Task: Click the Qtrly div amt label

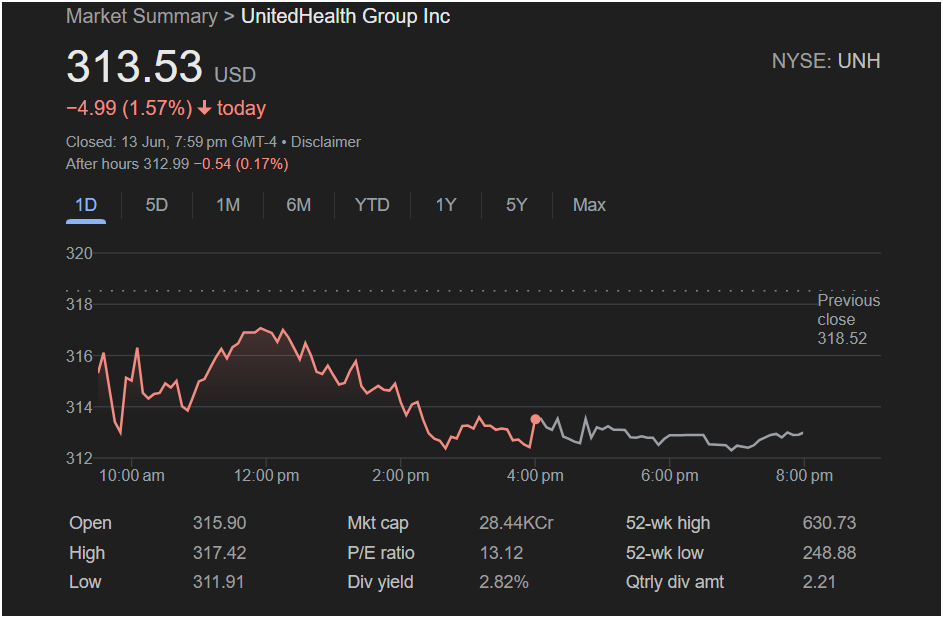Action: pyautogui.click(x=675, y=582)
